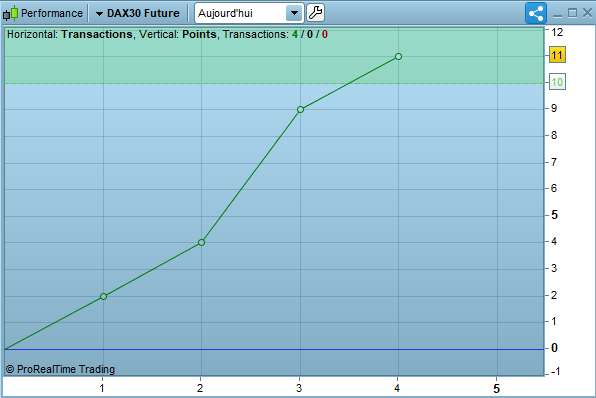Click the blue share icon
Image resolution: width=596 pixels, height=398 pixels.
tap(536, 13)
